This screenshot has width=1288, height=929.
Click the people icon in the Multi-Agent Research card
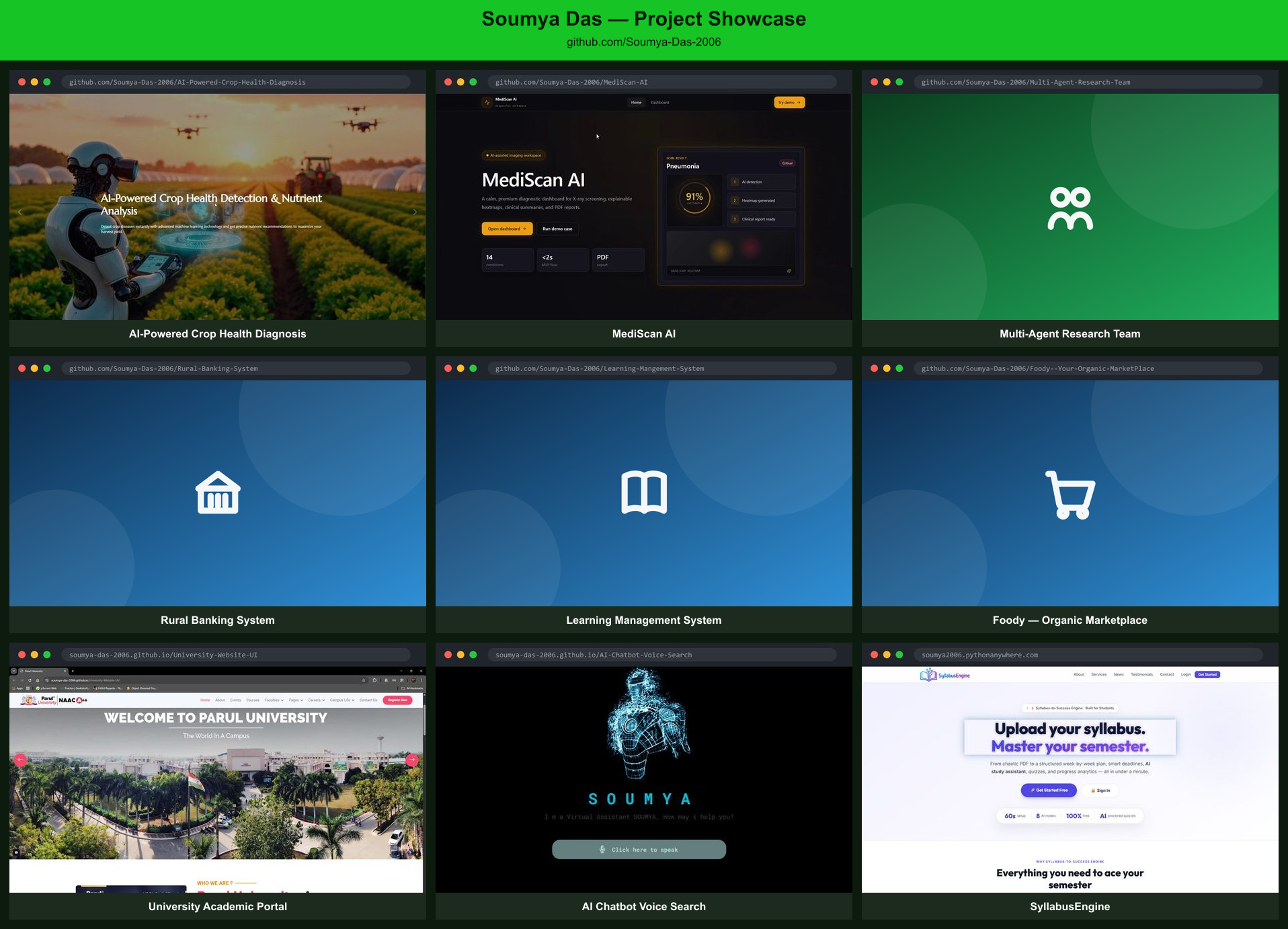tap(1070, 208)
